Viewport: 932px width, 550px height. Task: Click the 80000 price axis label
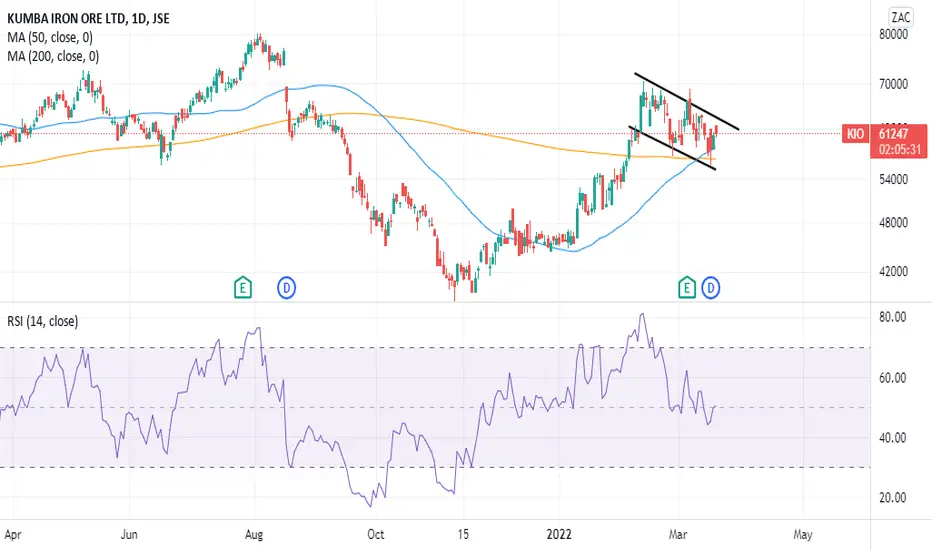click(893, 34)
